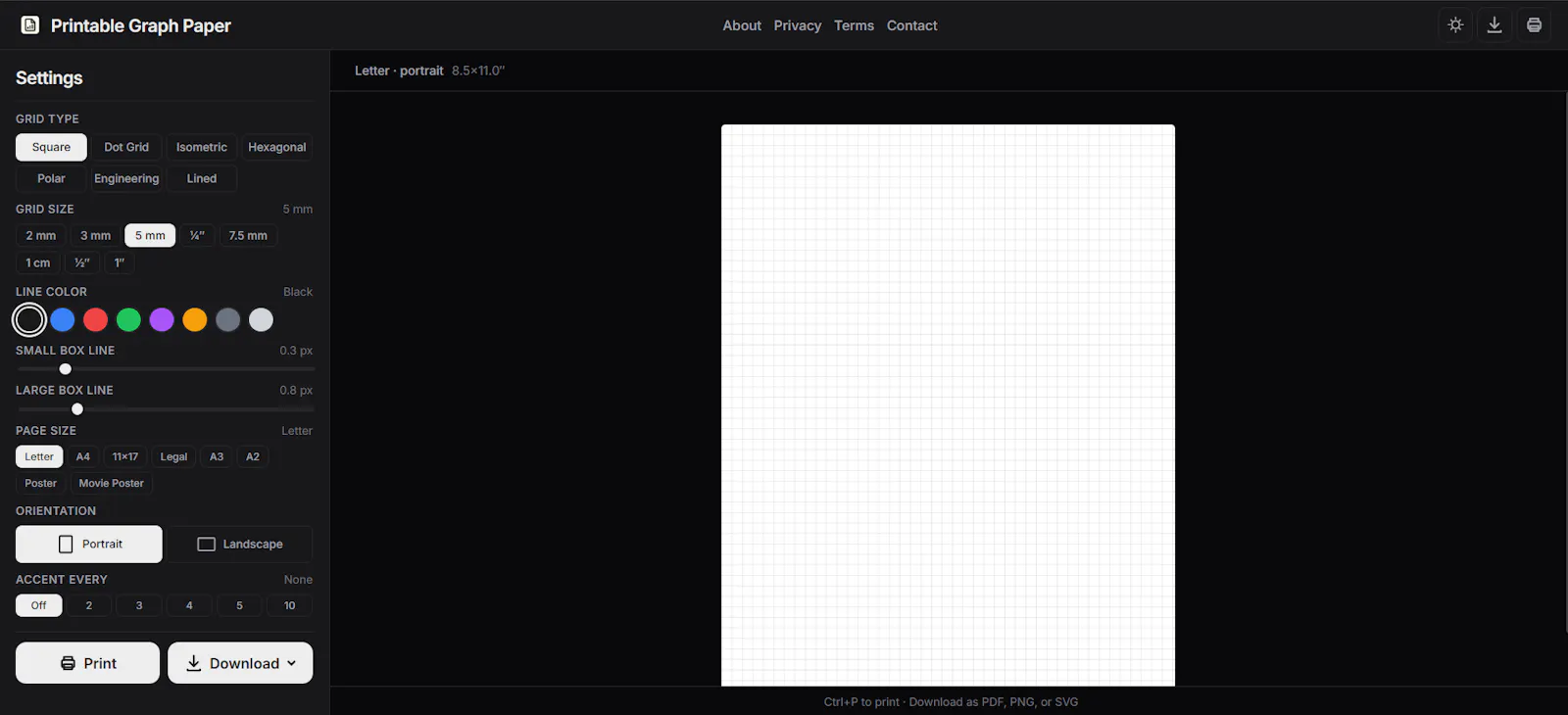Viewport: 1568px width, 715px height.
Task: Switch orientation to Landscape
Action: [240, 544]
